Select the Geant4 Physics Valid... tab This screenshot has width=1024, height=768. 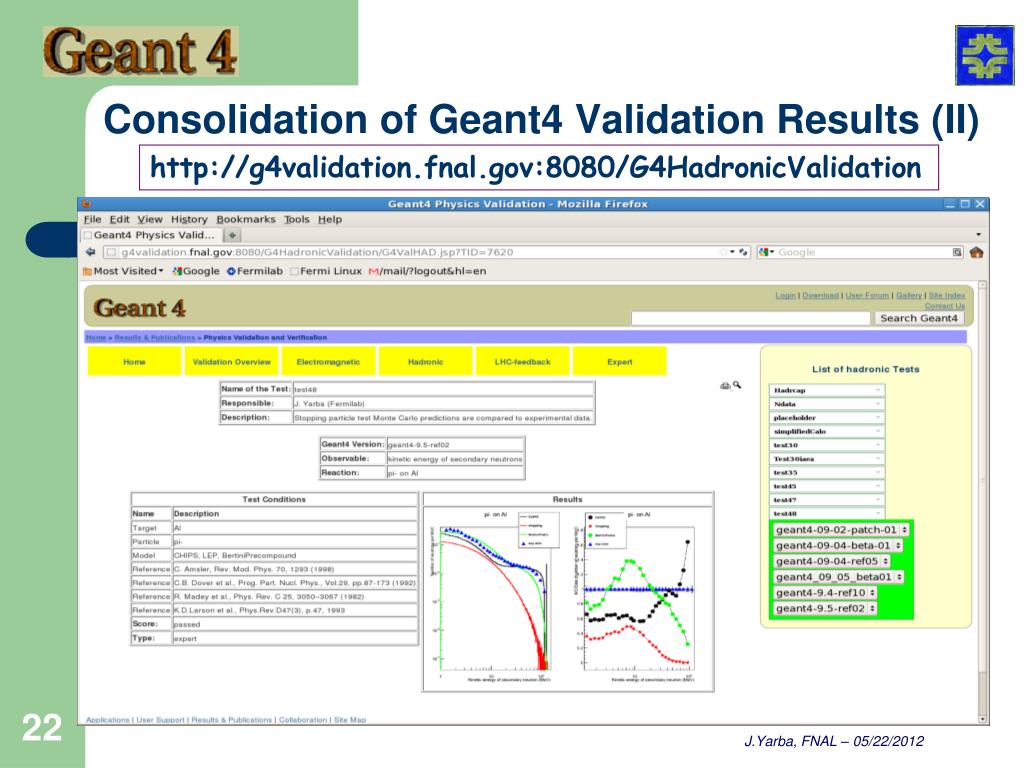coord(152,235)
